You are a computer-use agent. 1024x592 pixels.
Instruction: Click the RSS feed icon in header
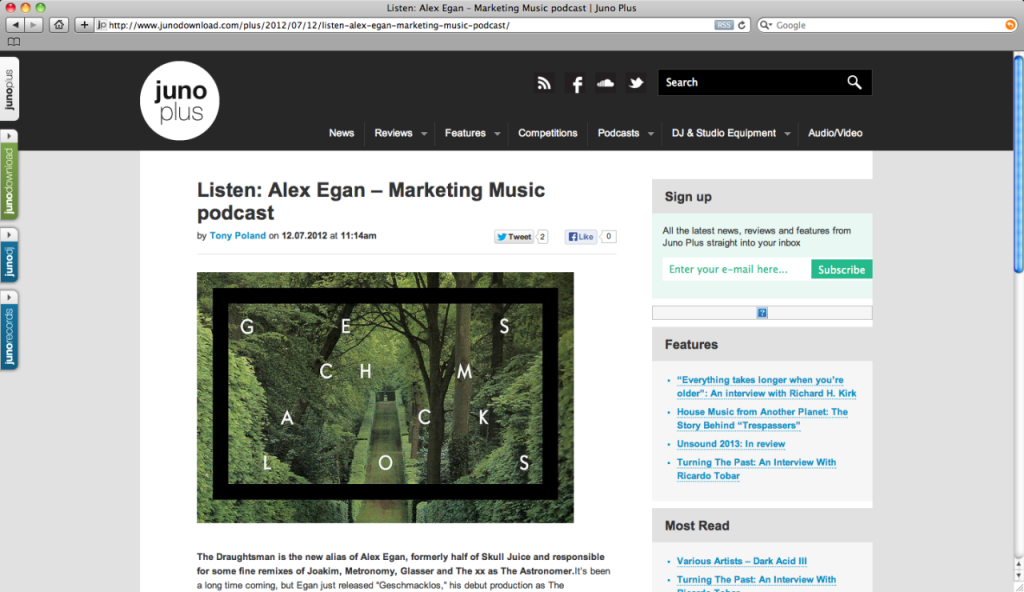544,84
